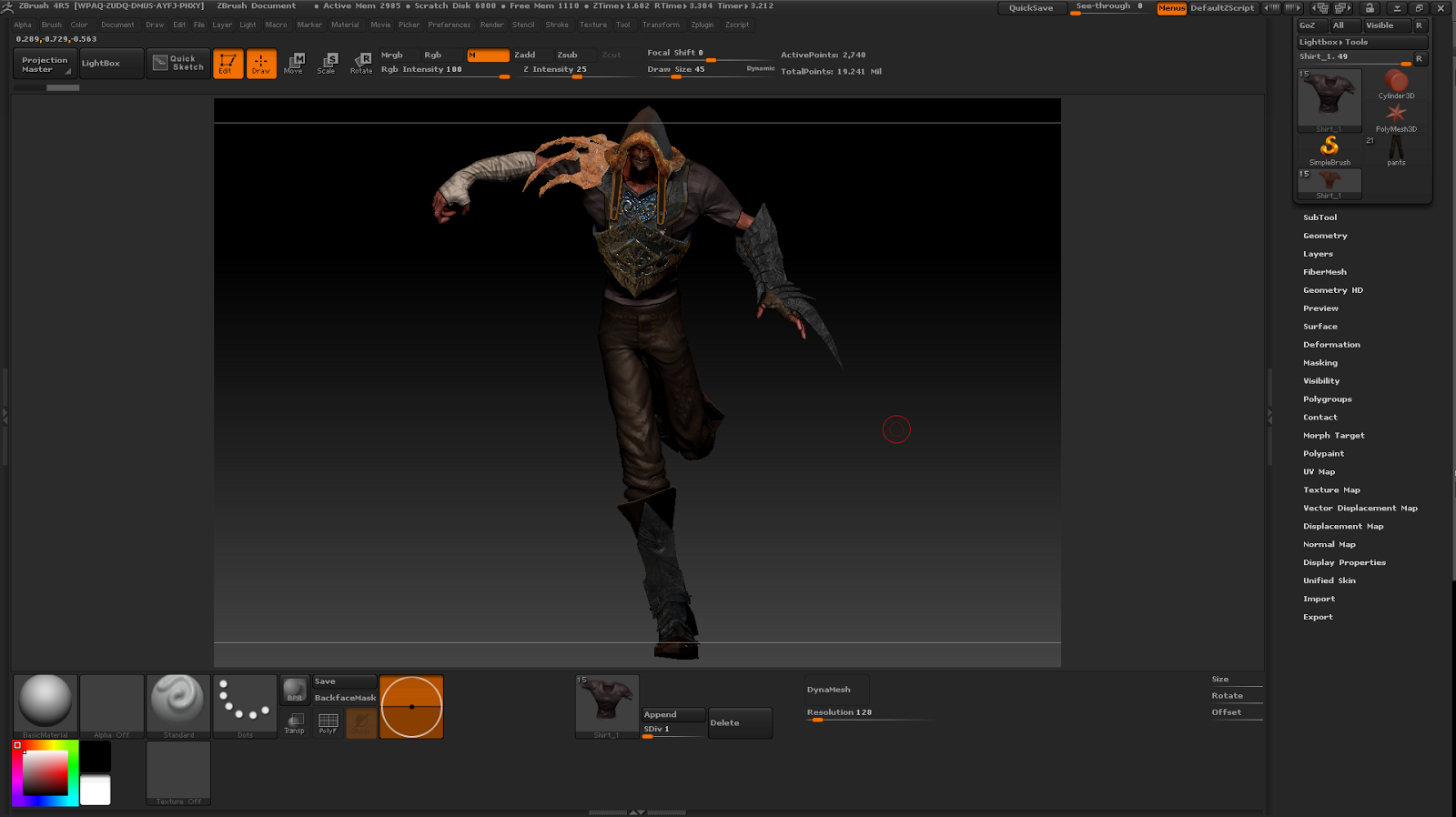Enable Transp transparency mode
Viewport: 1456px width, 817px height.
click(x=294, y=722)
